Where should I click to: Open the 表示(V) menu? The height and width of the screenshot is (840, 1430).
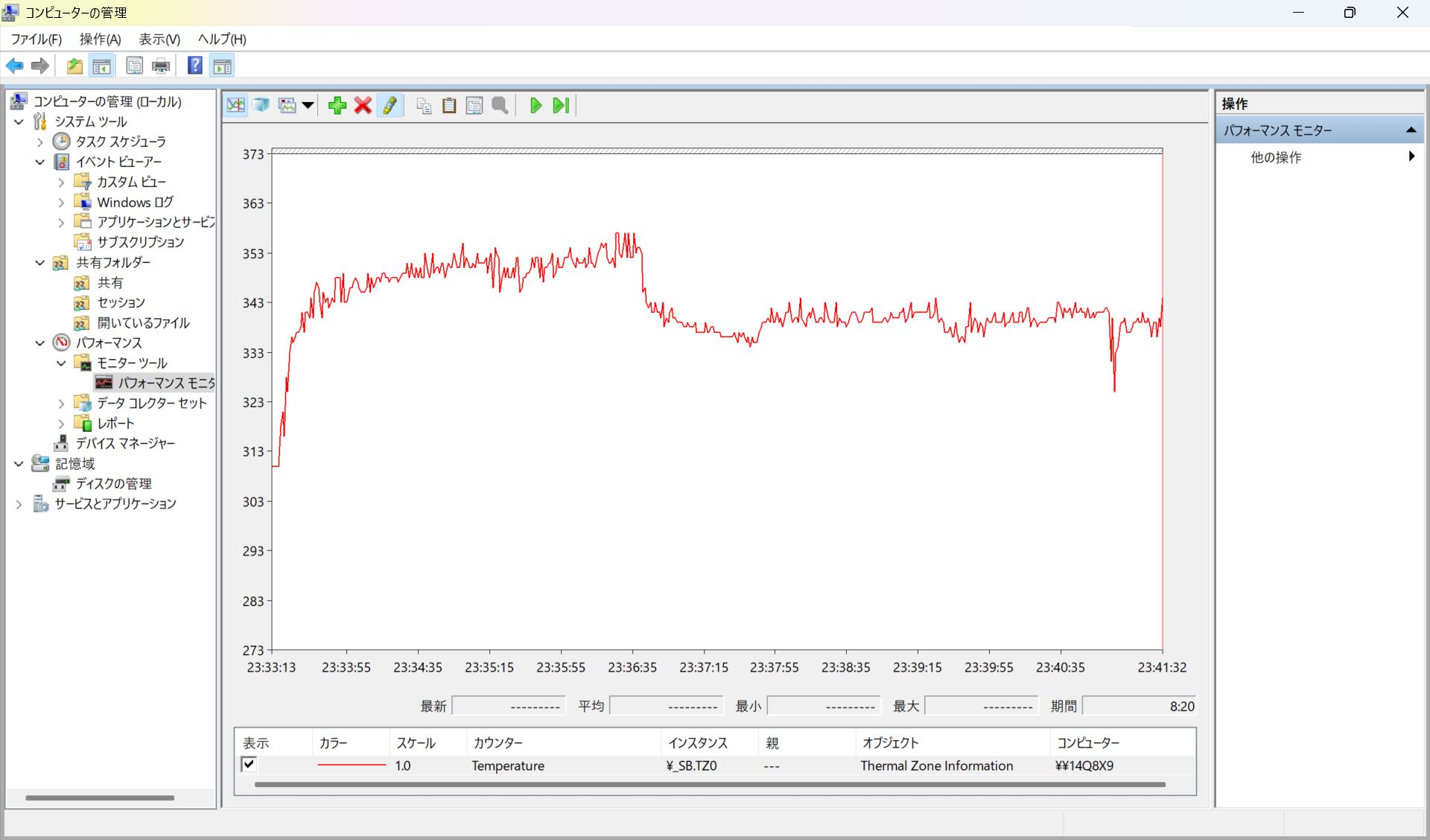(159, 39)
